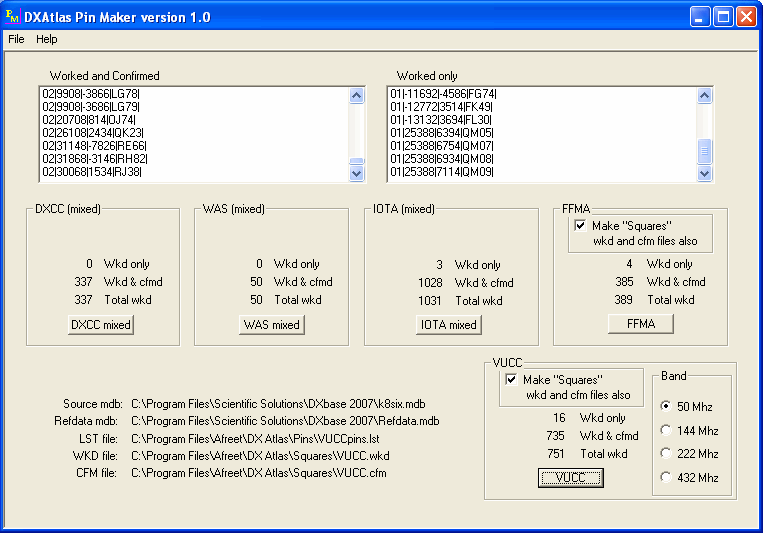This screenshot has height=534, width=765.
Task: Uncheck FFMA Make Squares checkbox
Action: tap(580, 226)
